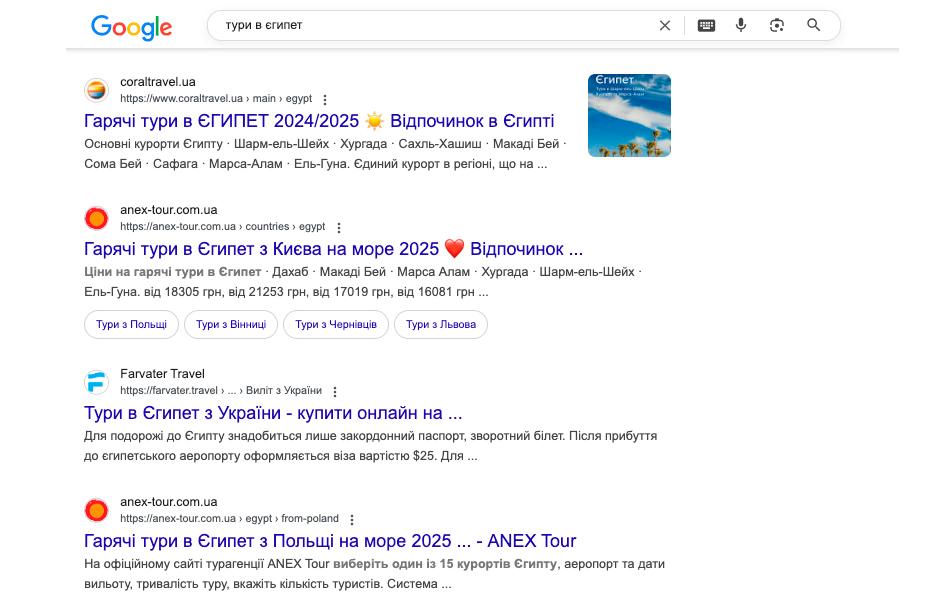
Task: Open more options for Farvater Travel result
Action: [335, 392]
